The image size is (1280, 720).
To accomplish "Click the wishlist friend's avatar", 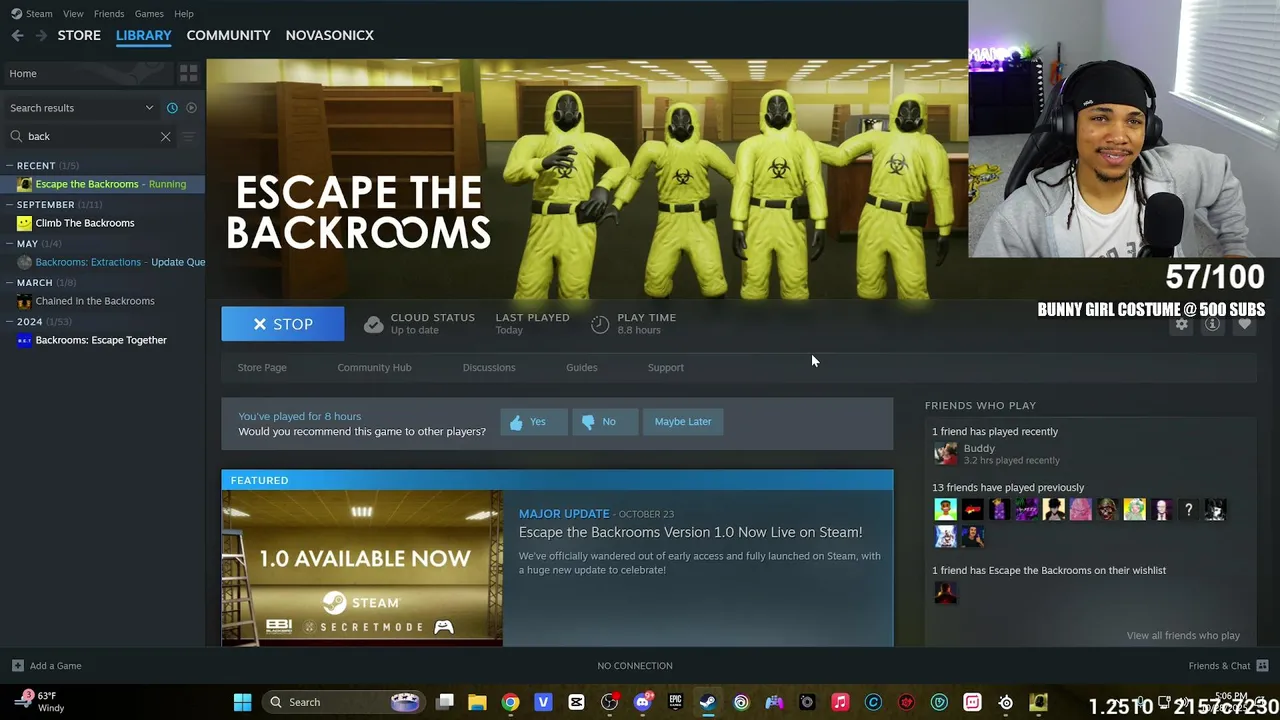I will pos(945,592).
